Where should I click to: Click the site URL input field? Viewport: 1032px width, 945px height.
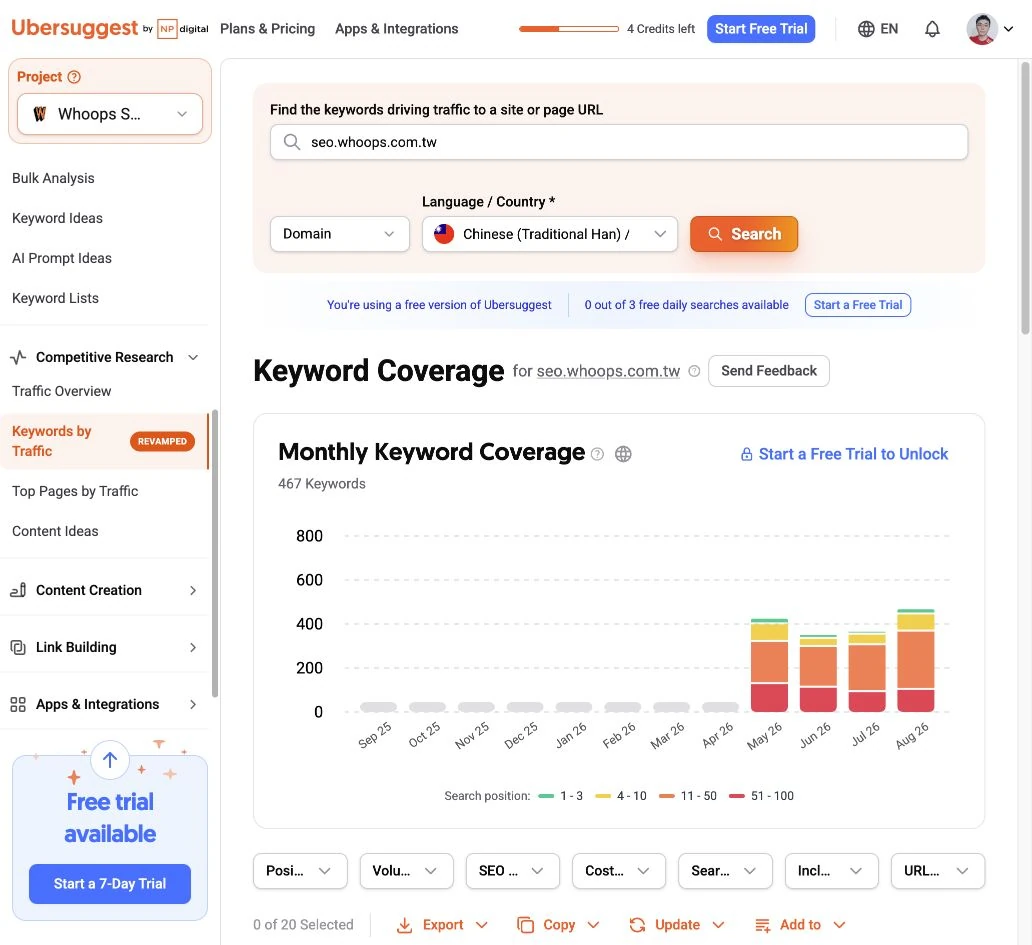[619, 142]
